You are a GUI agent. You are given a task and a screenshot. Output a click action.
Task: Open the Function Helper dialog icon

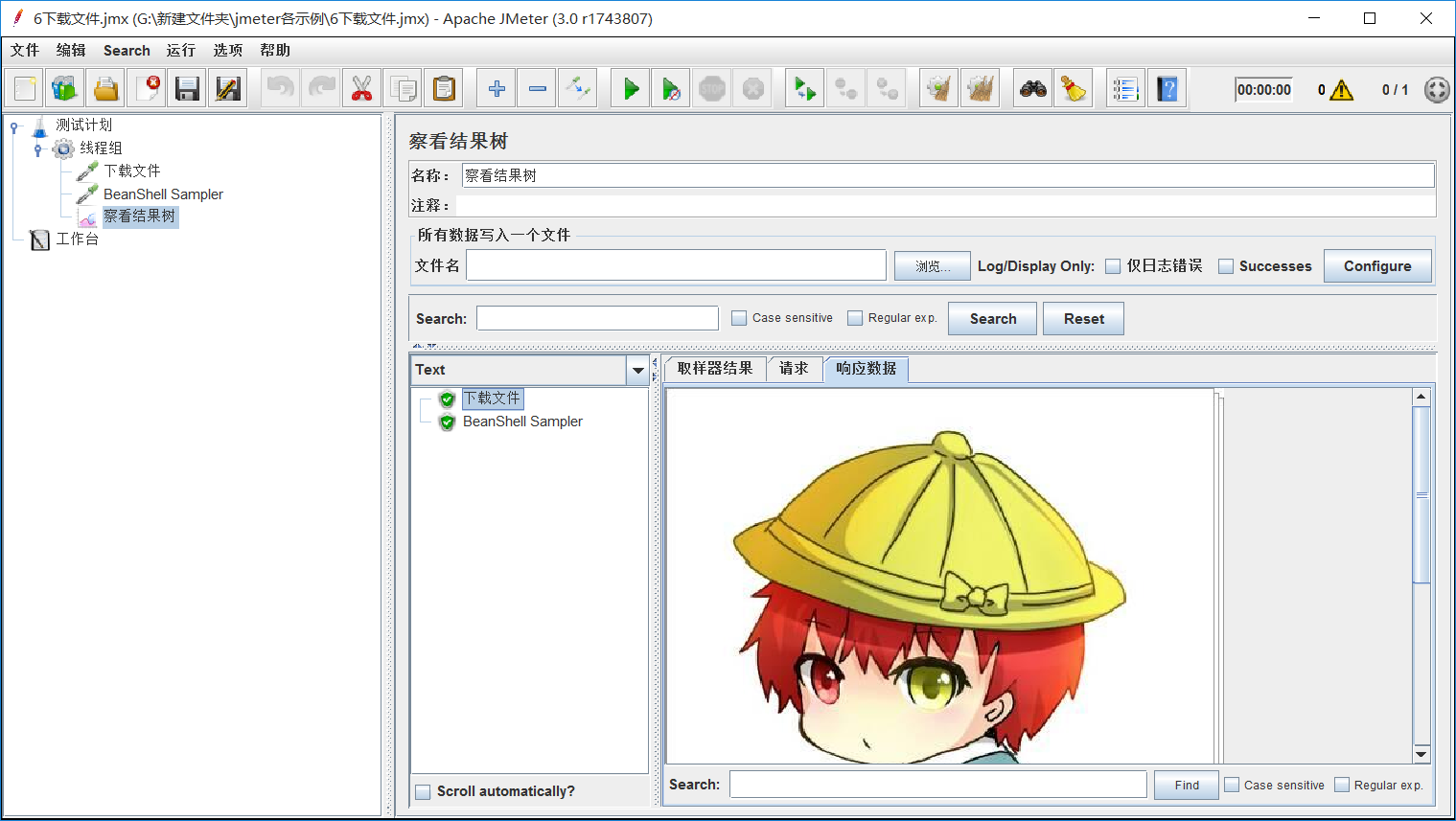1125,89
